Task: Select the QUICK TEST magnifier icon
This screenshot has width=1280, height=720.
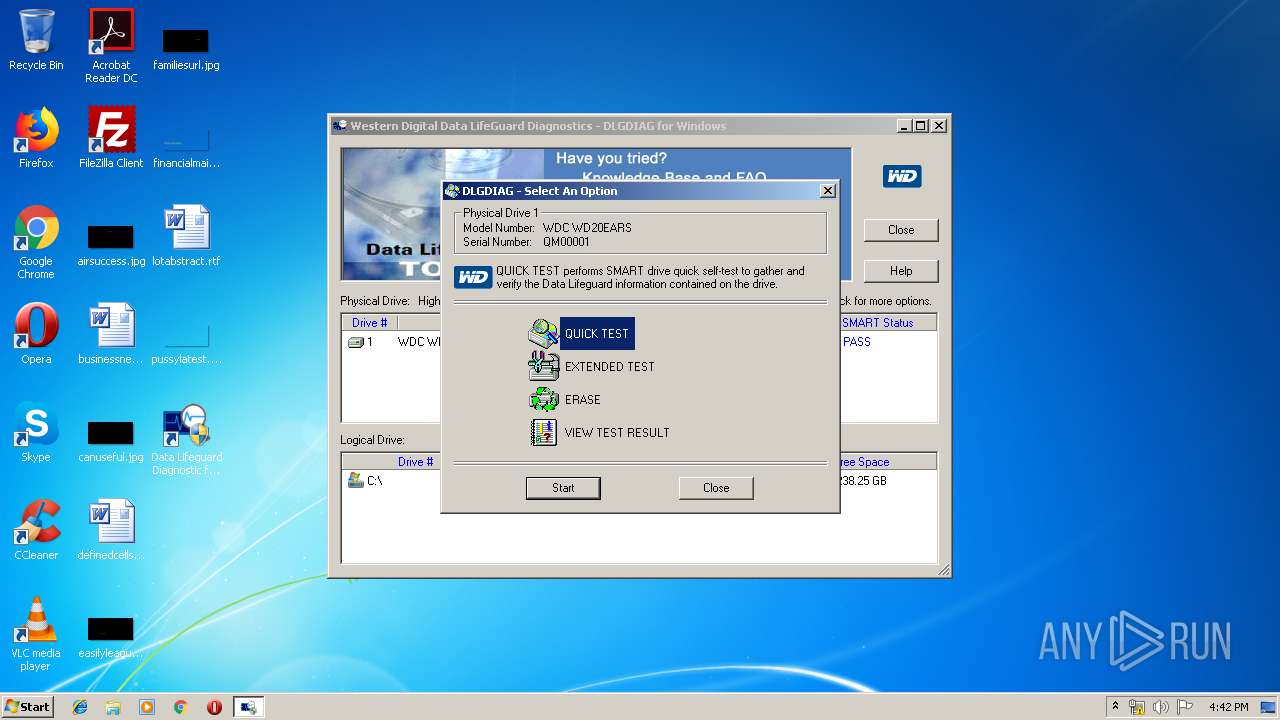Action: point(543,333)
